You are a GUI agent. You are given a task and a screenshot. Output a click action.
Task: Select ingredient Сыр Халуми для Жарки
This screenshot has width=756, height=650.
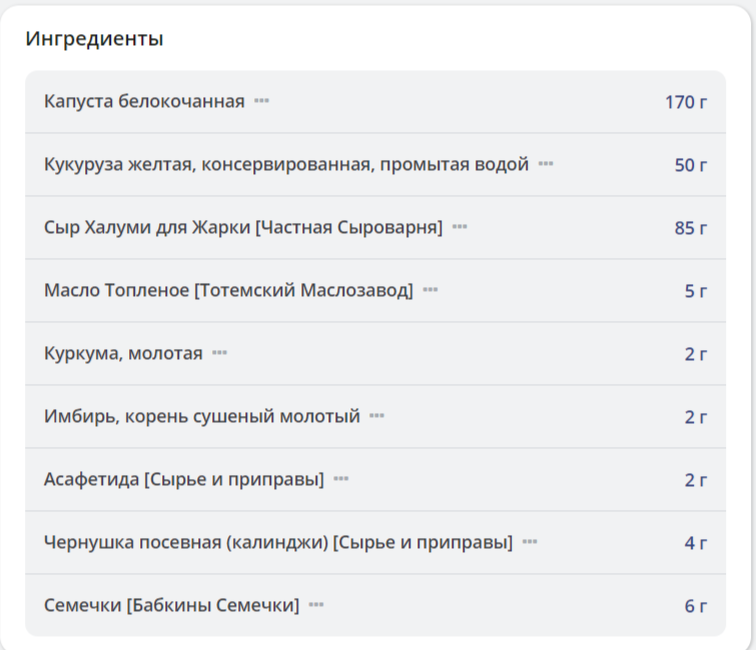click(x=243, y=227)
